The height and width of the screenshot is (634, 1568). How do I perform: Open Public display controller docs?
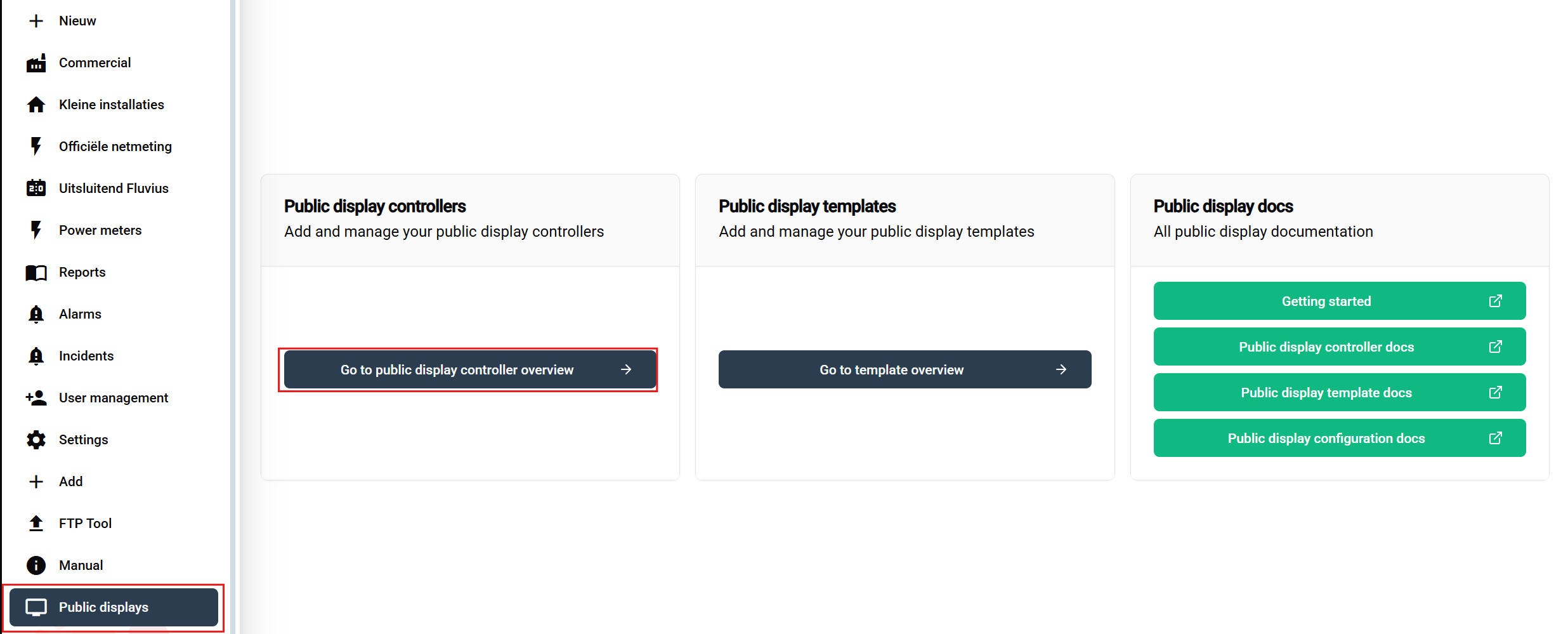[x=1338, y=347]
